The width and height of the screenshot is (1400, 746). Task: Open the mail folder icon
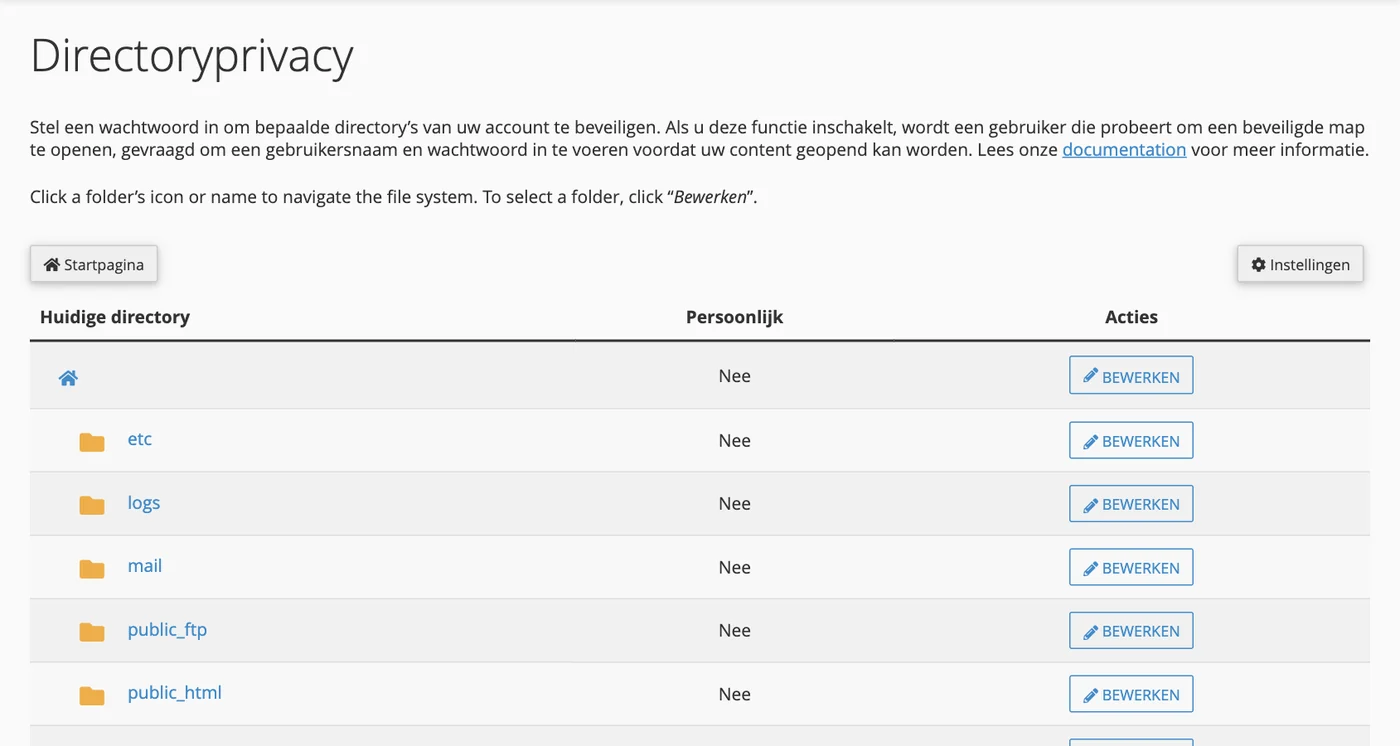click(92, 568)
